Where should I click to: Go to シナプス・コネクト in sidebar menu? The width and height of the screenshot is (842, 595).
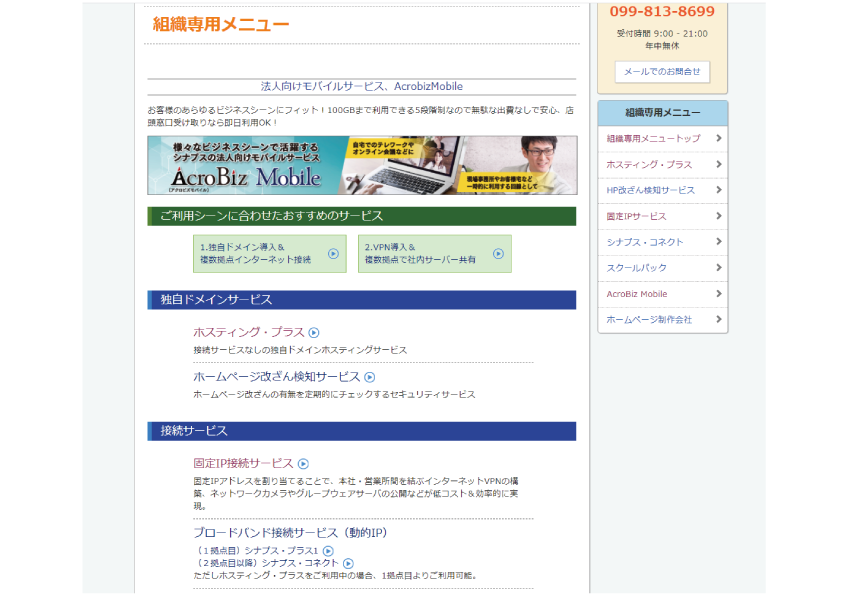pyautogui.click(x=663, y=242)
